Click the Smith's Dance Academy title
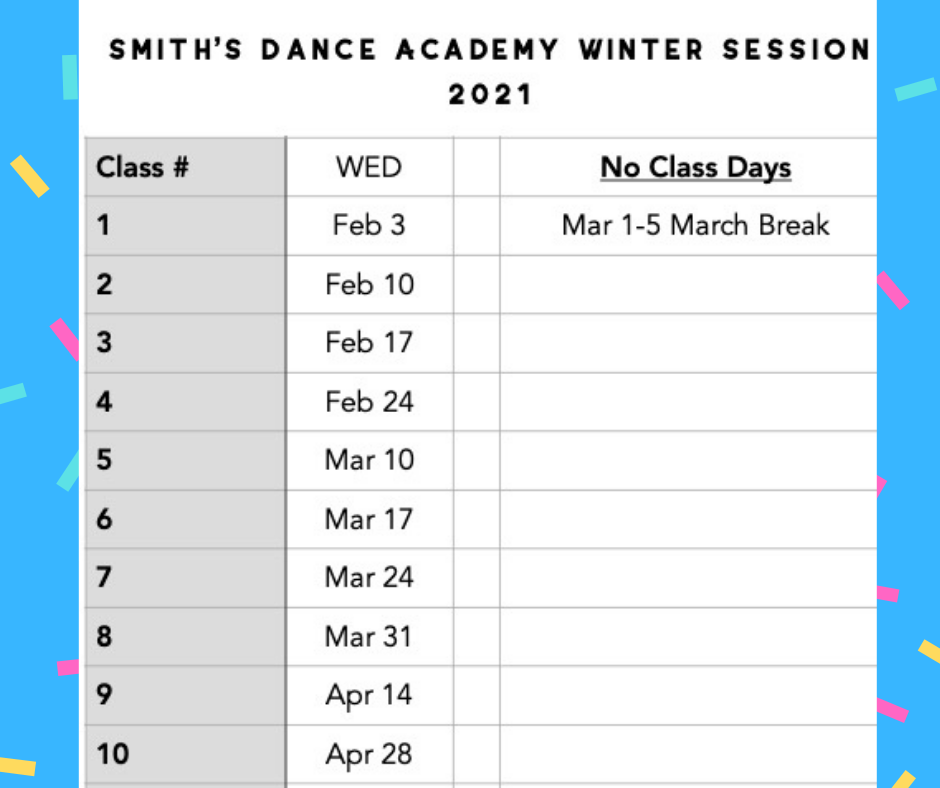 click(x=490, y=49)
